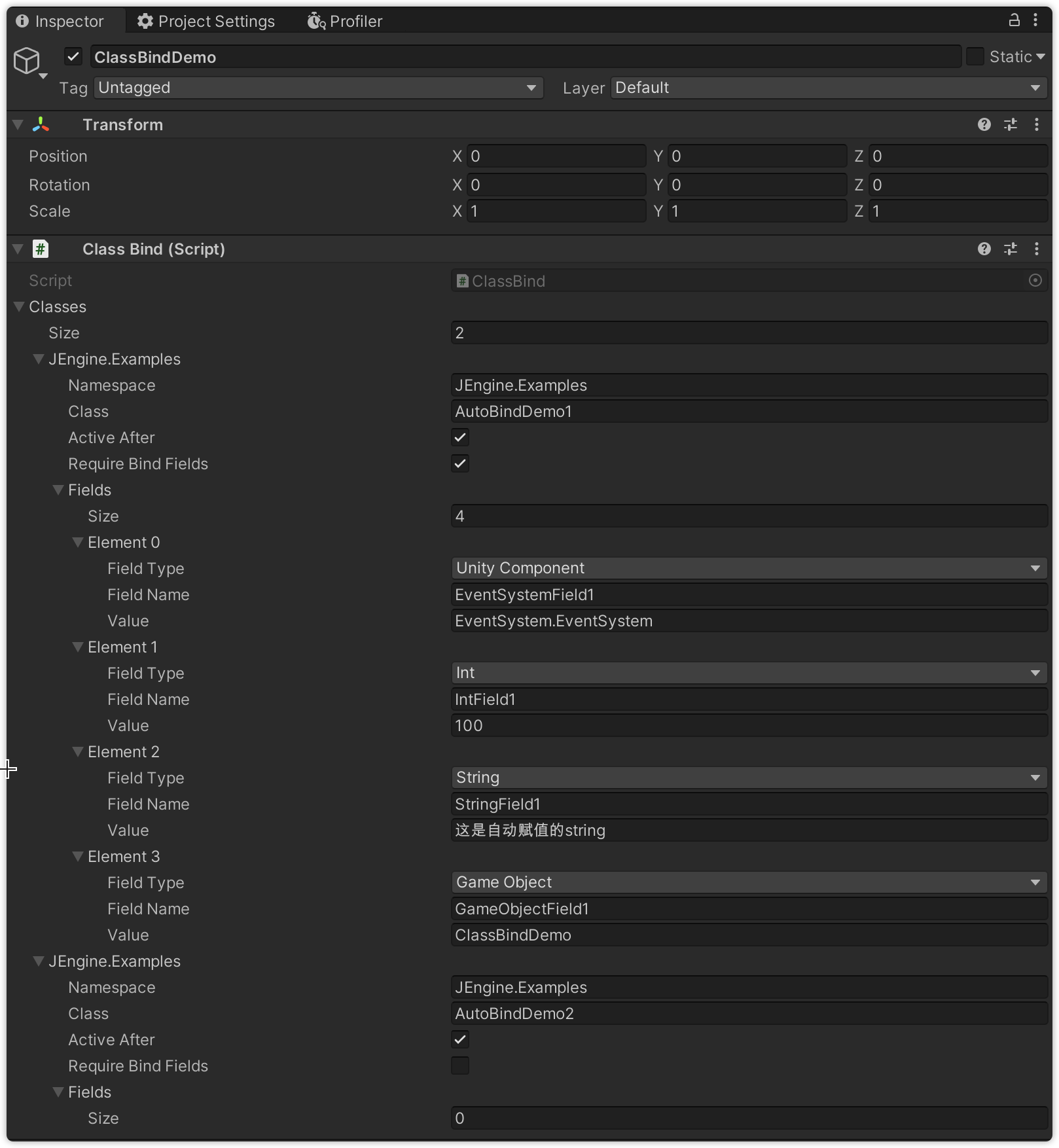Toggle the ClassBindDemo active checkbox
The height and width of the screenshot is (1148, 1059).
click(x=73, y=57)
